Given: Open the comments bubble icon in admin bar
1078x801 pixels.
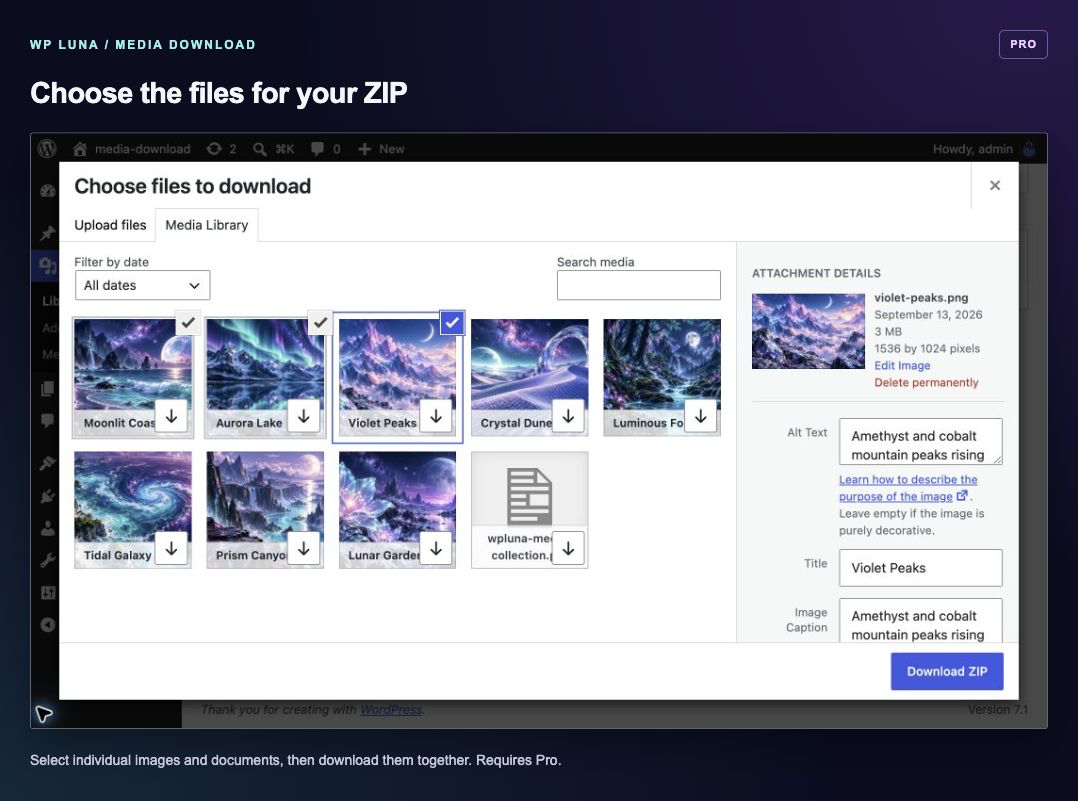Looking at the screenshot, I should pyautogui.click(x=317, y=149).
